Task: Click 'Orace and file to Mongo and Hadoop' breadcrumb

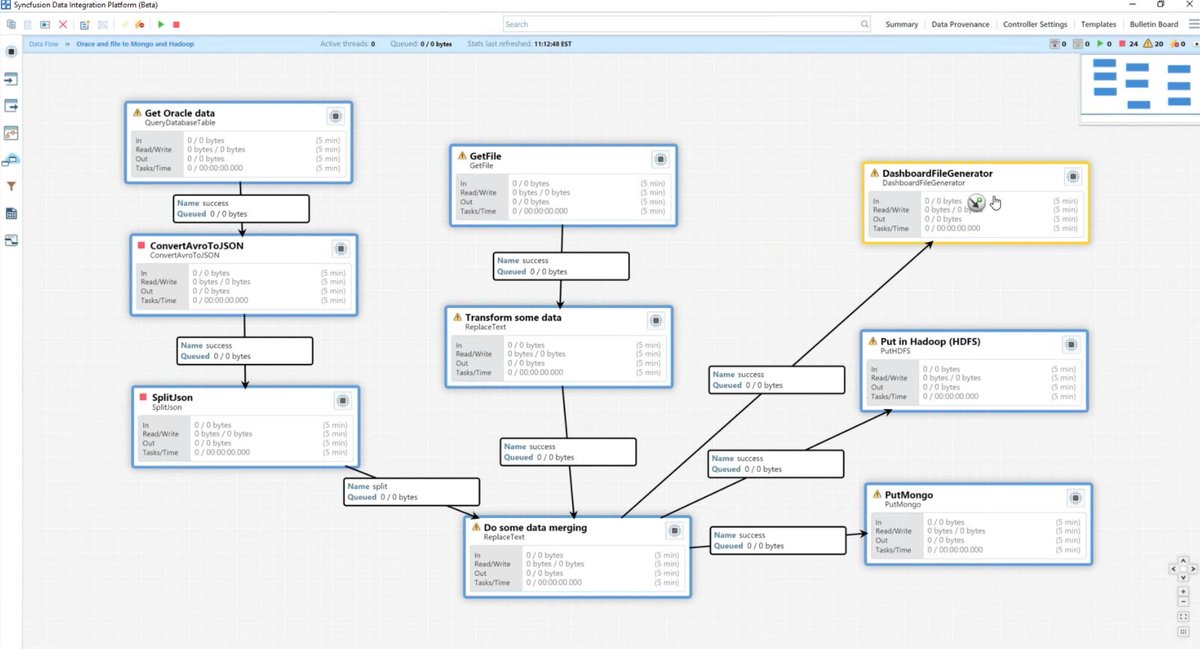Action: (135, 44)
